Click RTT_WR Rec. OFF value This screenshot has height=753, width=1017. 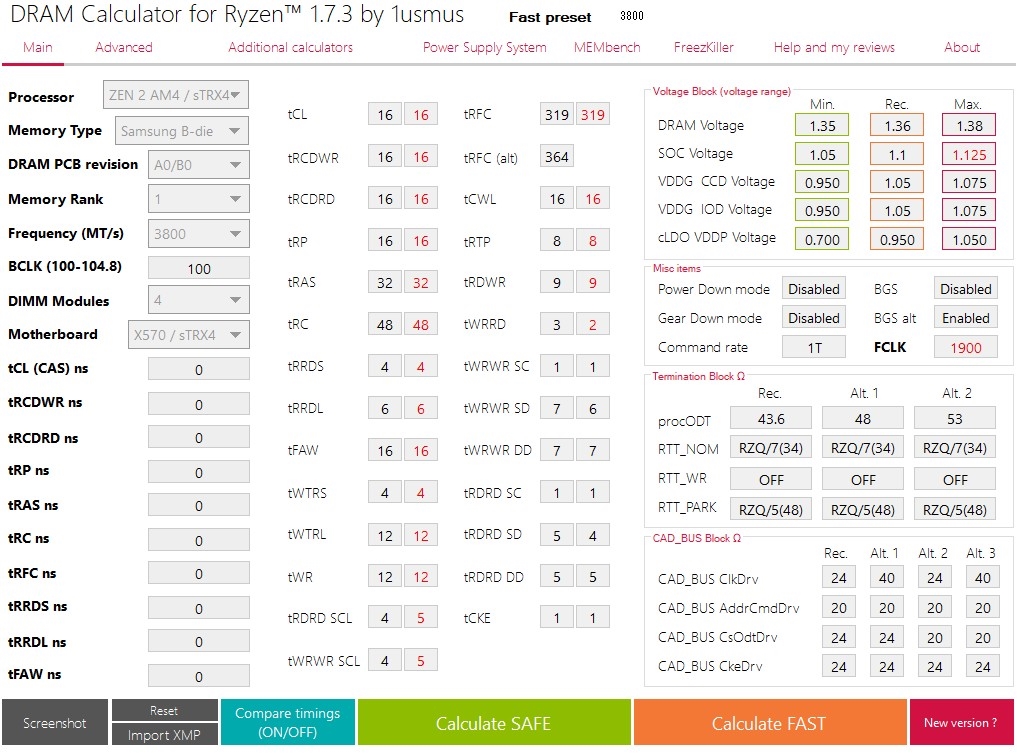[771, 479]
